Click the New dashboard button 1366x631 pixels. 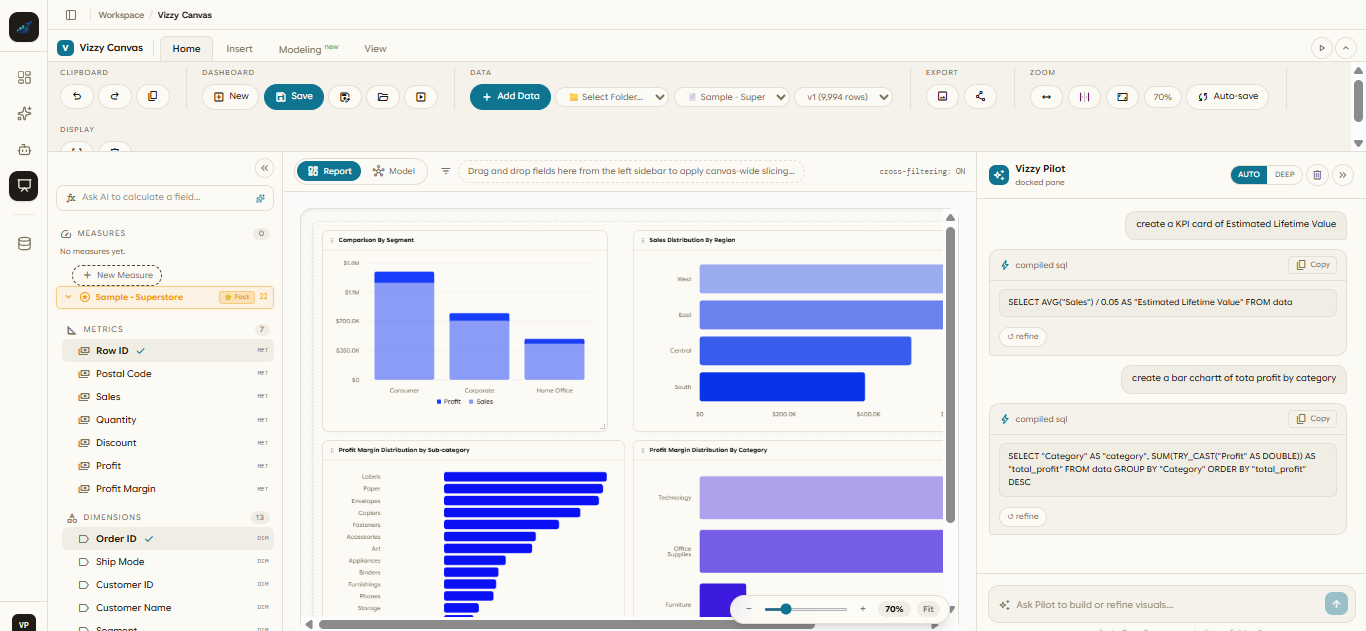point(231,96)
